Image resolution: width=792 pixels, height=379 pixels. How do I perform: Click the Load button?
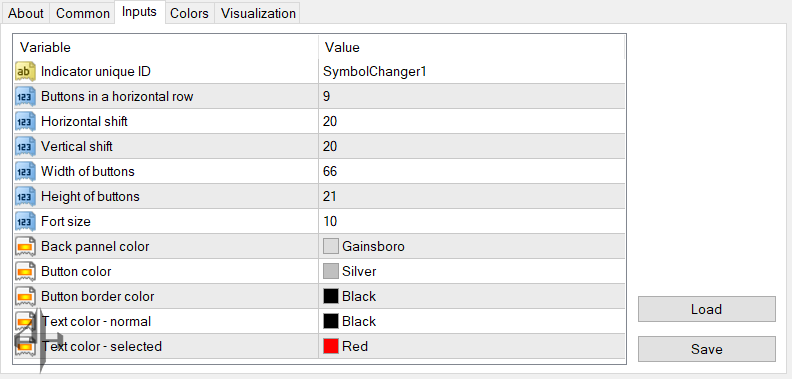coord(707,309)
